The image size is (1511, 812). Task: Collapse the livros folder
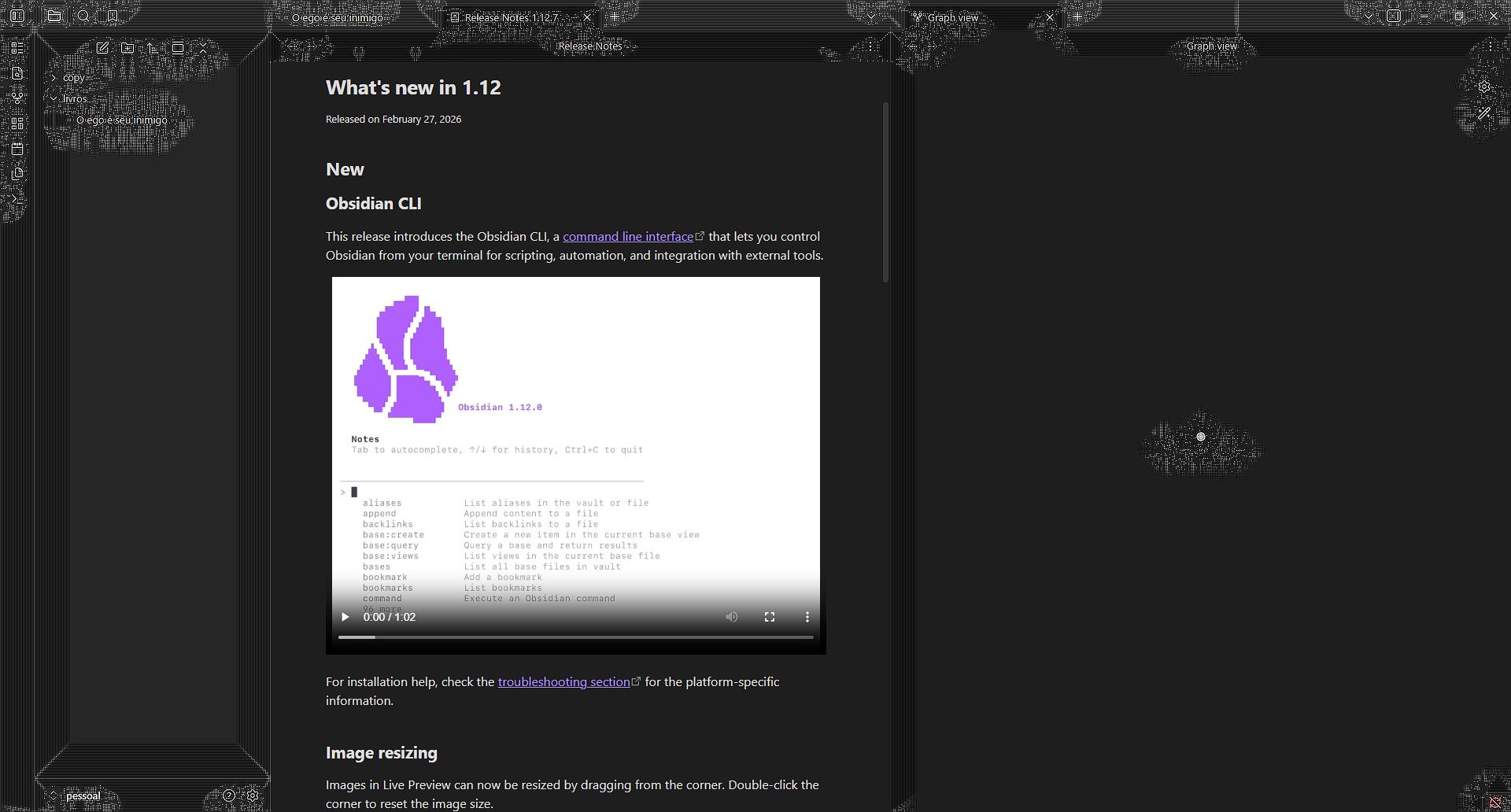click(54, 99)
